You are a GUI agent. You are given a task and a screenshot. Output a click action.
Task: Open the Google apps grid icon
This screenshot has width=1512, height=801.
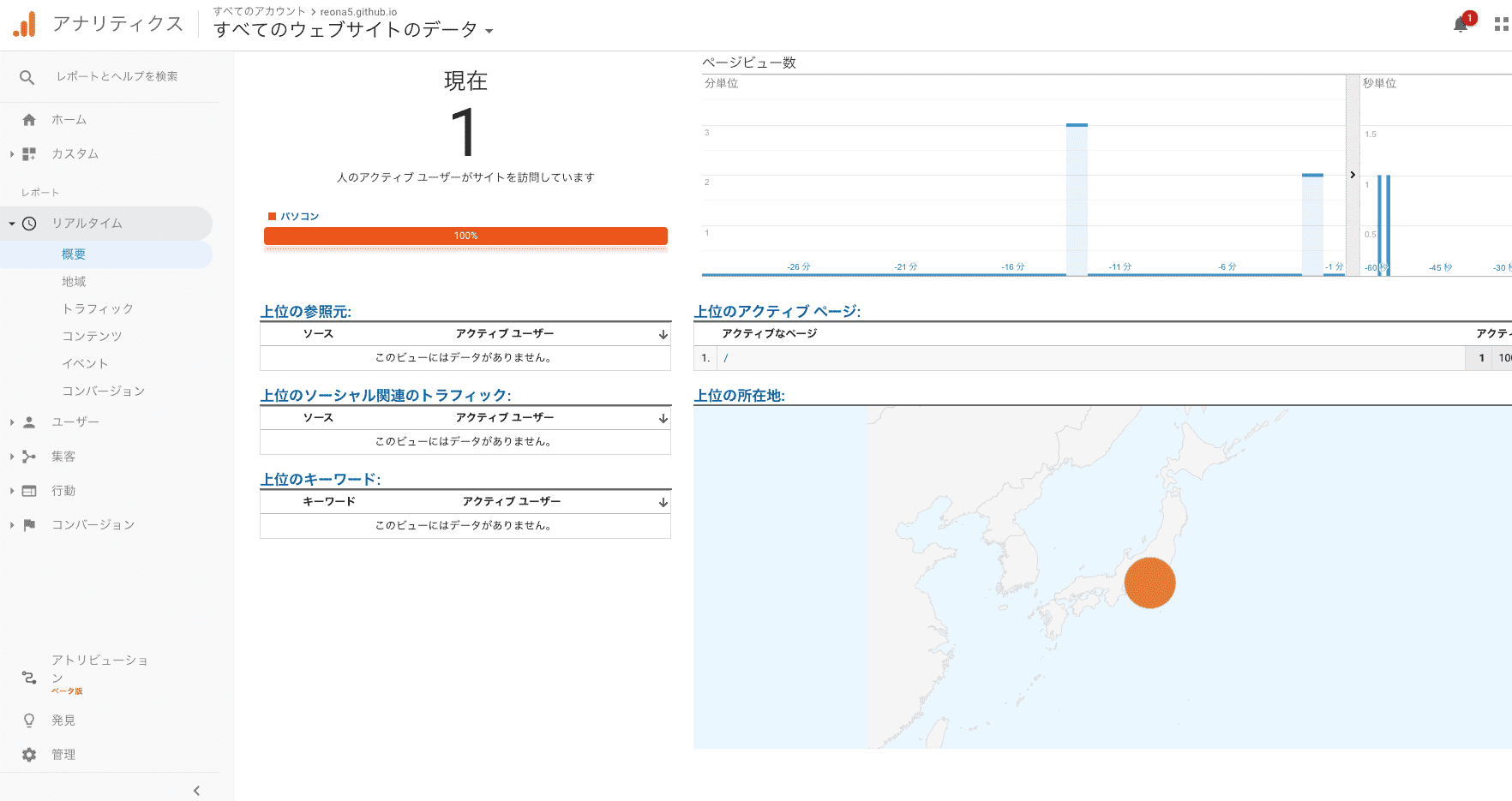[x=1501, y=25]
